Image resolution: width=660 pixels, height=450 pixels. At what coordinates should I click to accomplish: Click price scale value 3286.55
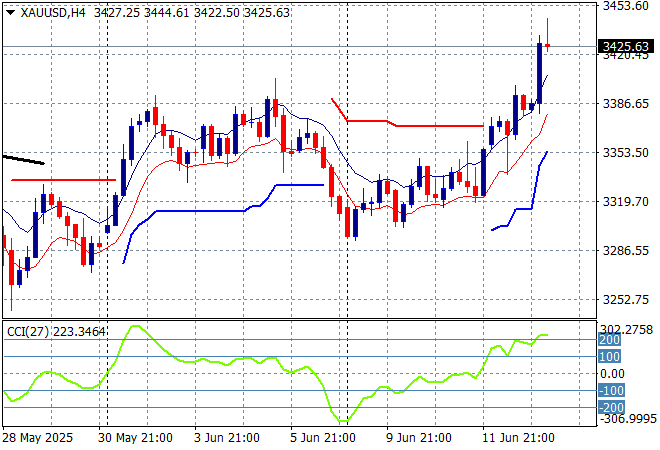625,250
